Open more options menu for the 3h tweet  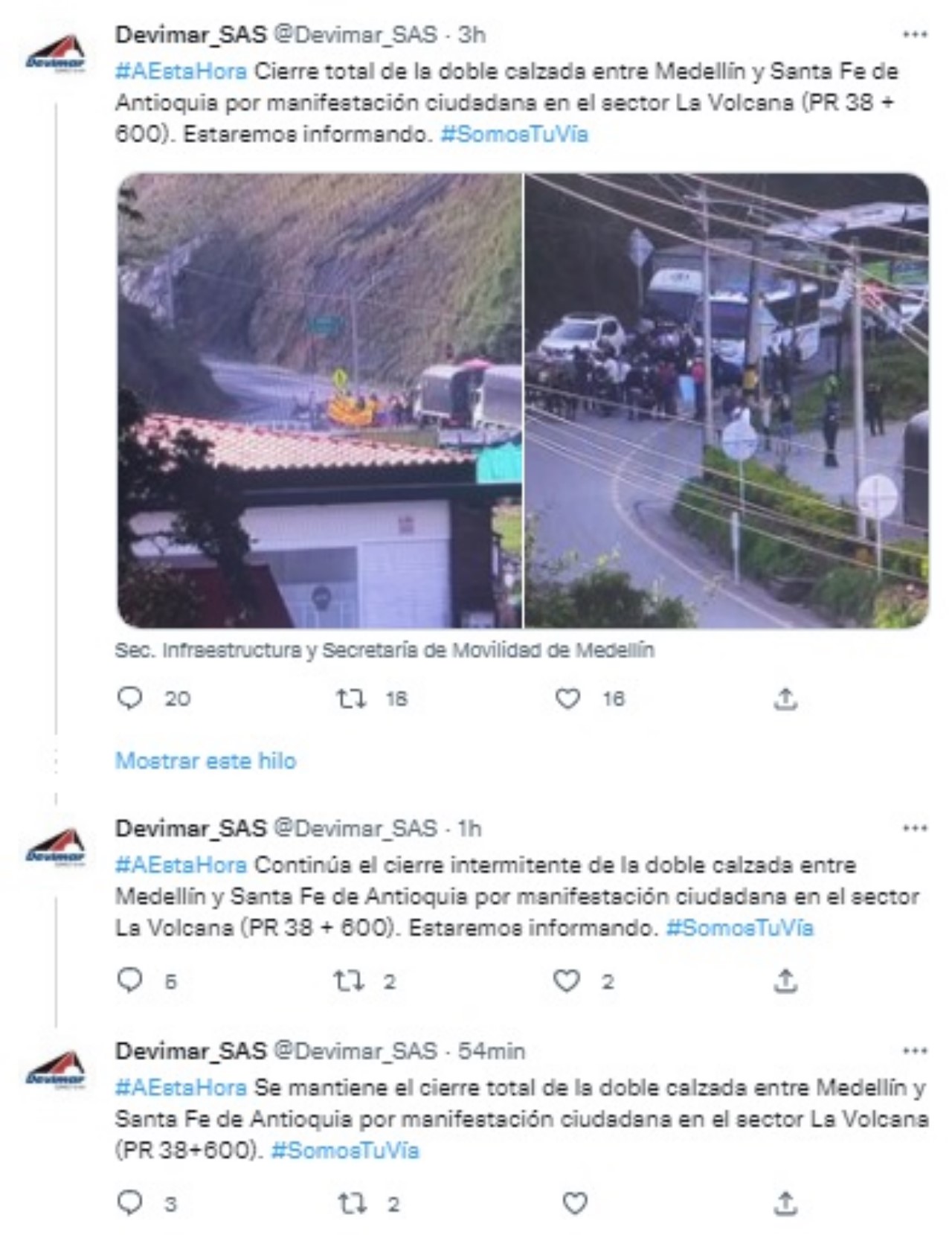tap(915, 34)
